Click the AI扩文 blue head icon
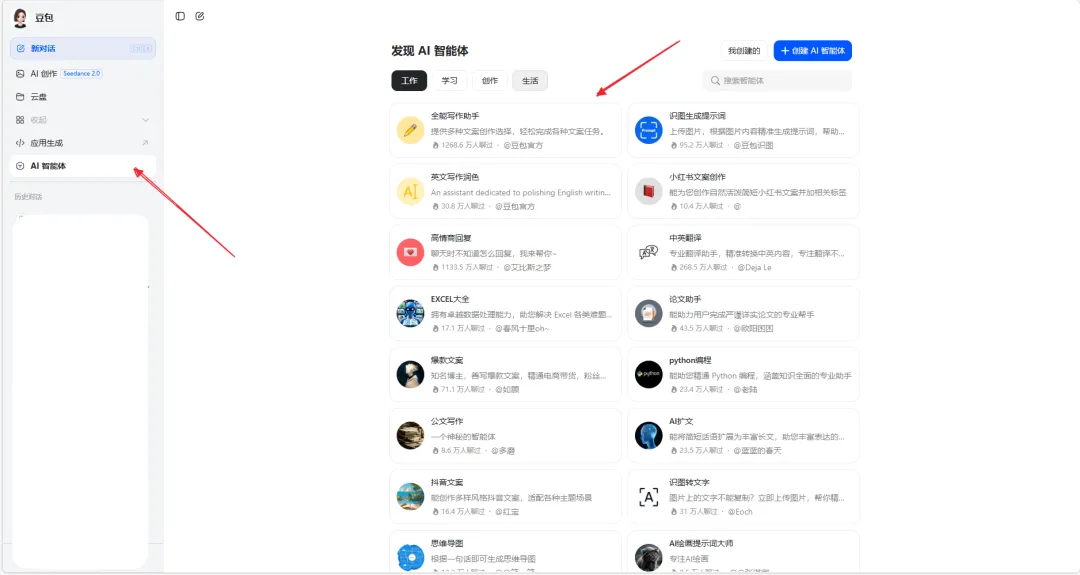Screen dimensions: 1080x575 (648, 435)
